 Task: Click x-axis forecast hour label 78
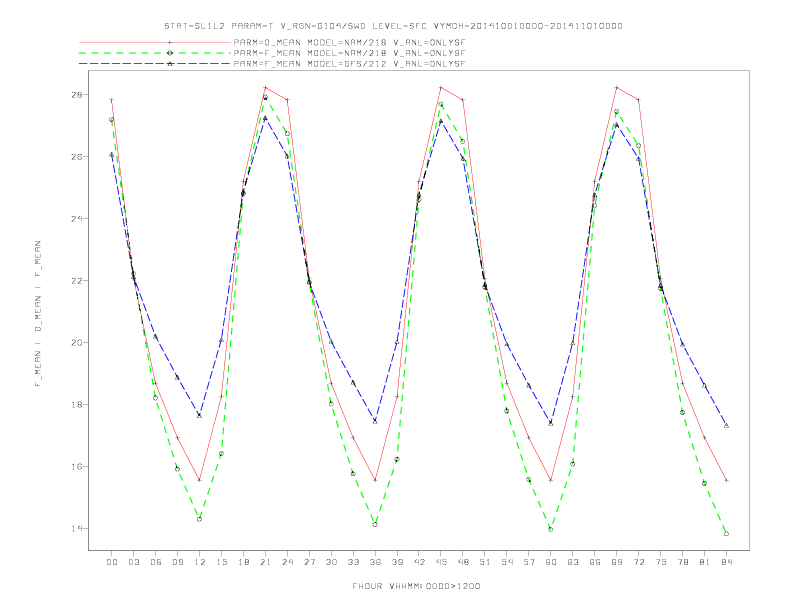point(682,562)
